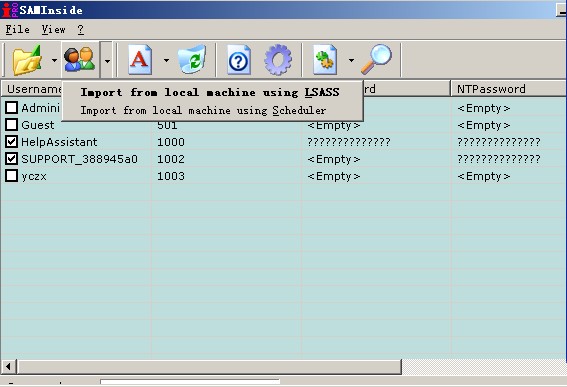This screenshot has height=387, width=567.
Task: Select the SUPPORT_388945a0 username text
Action: [80, 159]
